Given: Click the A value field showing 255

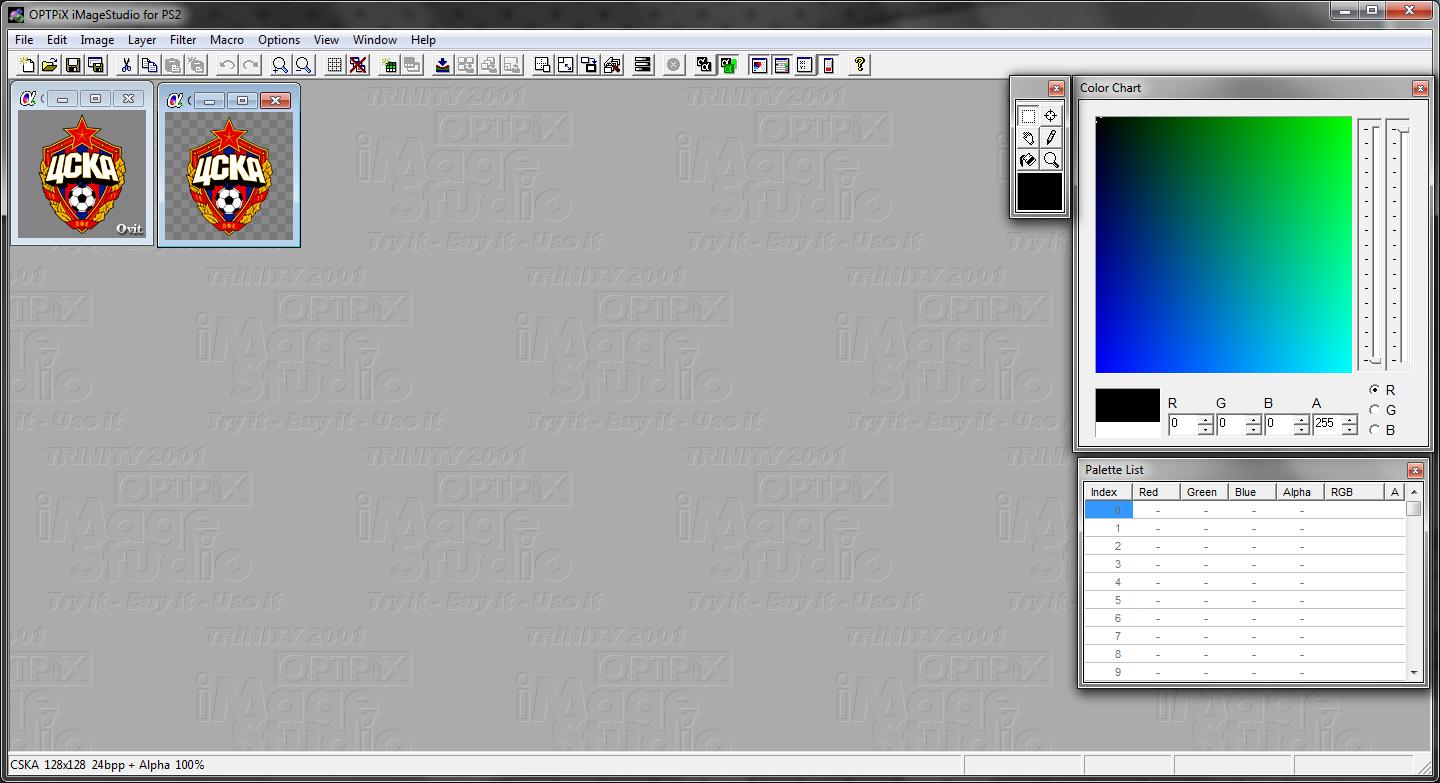Looking at the screenshot, I should 1327,424.
